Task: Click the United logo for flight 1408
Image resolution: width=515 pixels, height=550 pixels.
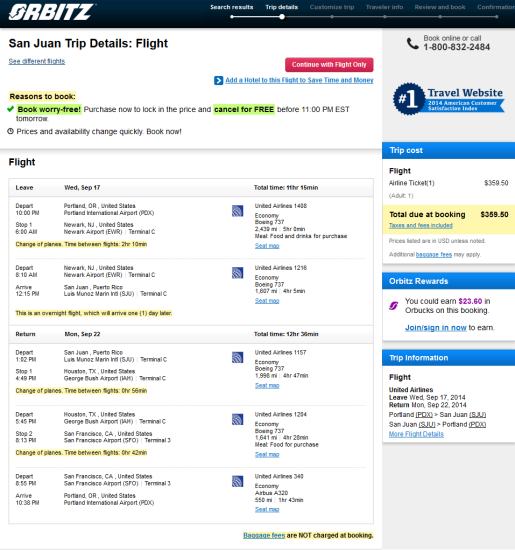Action: click(x=238, y=211)
